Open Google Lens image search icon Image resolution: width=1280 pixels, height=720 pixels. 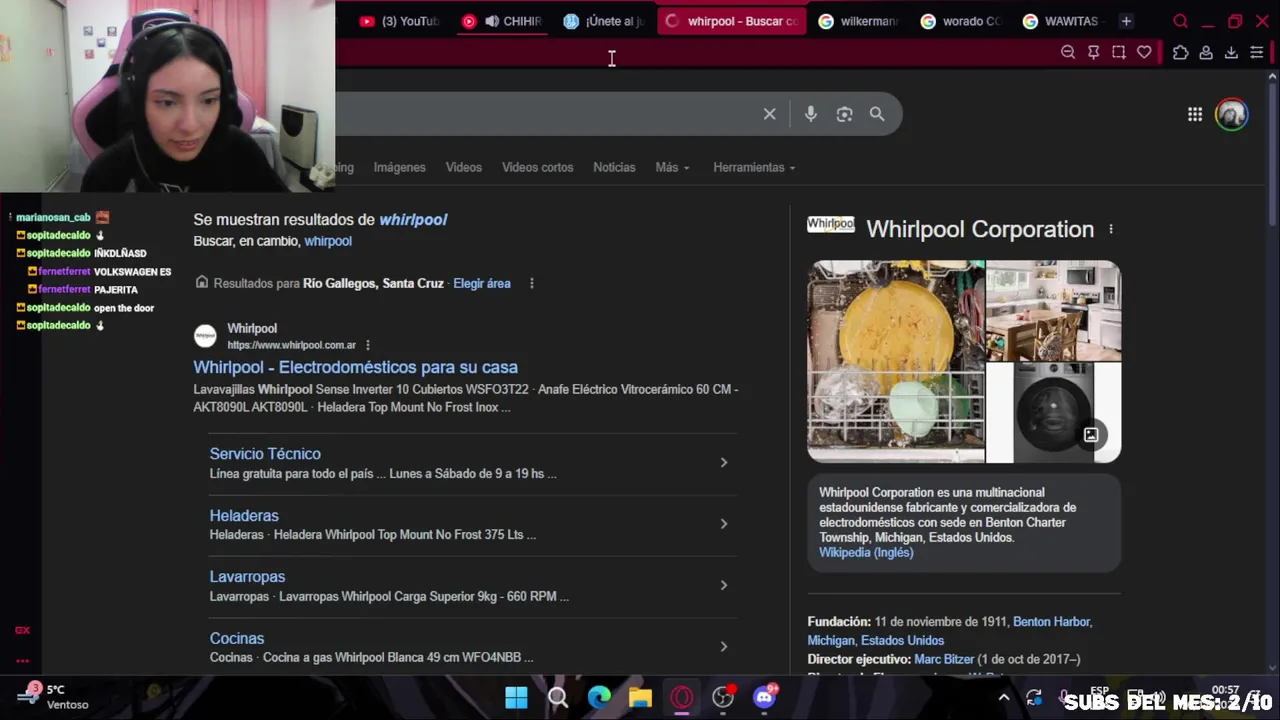844,114
